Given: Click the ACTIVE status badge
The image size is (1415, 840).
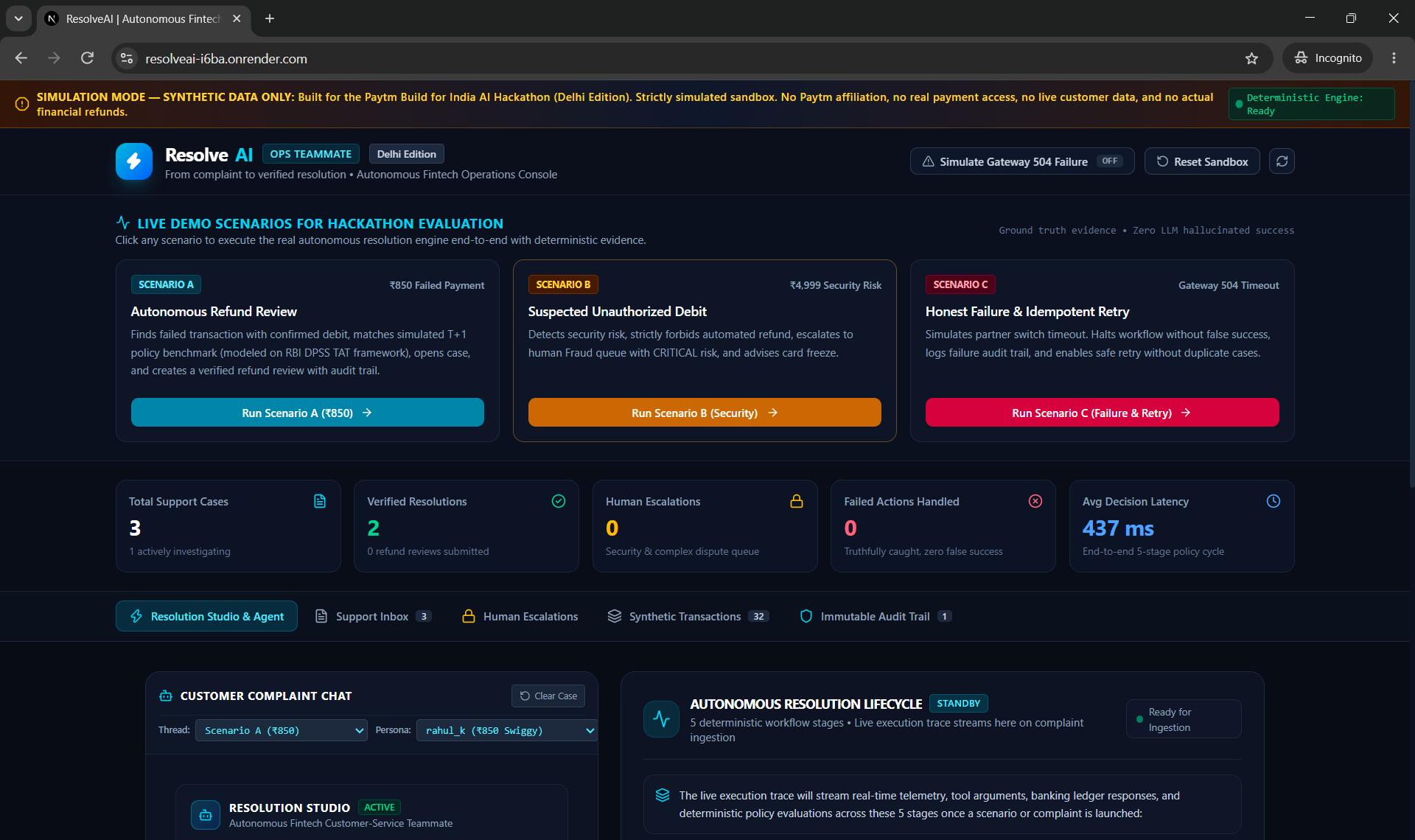Looking at the screenshot, I should pyautogui.click(x=379, y=808).
